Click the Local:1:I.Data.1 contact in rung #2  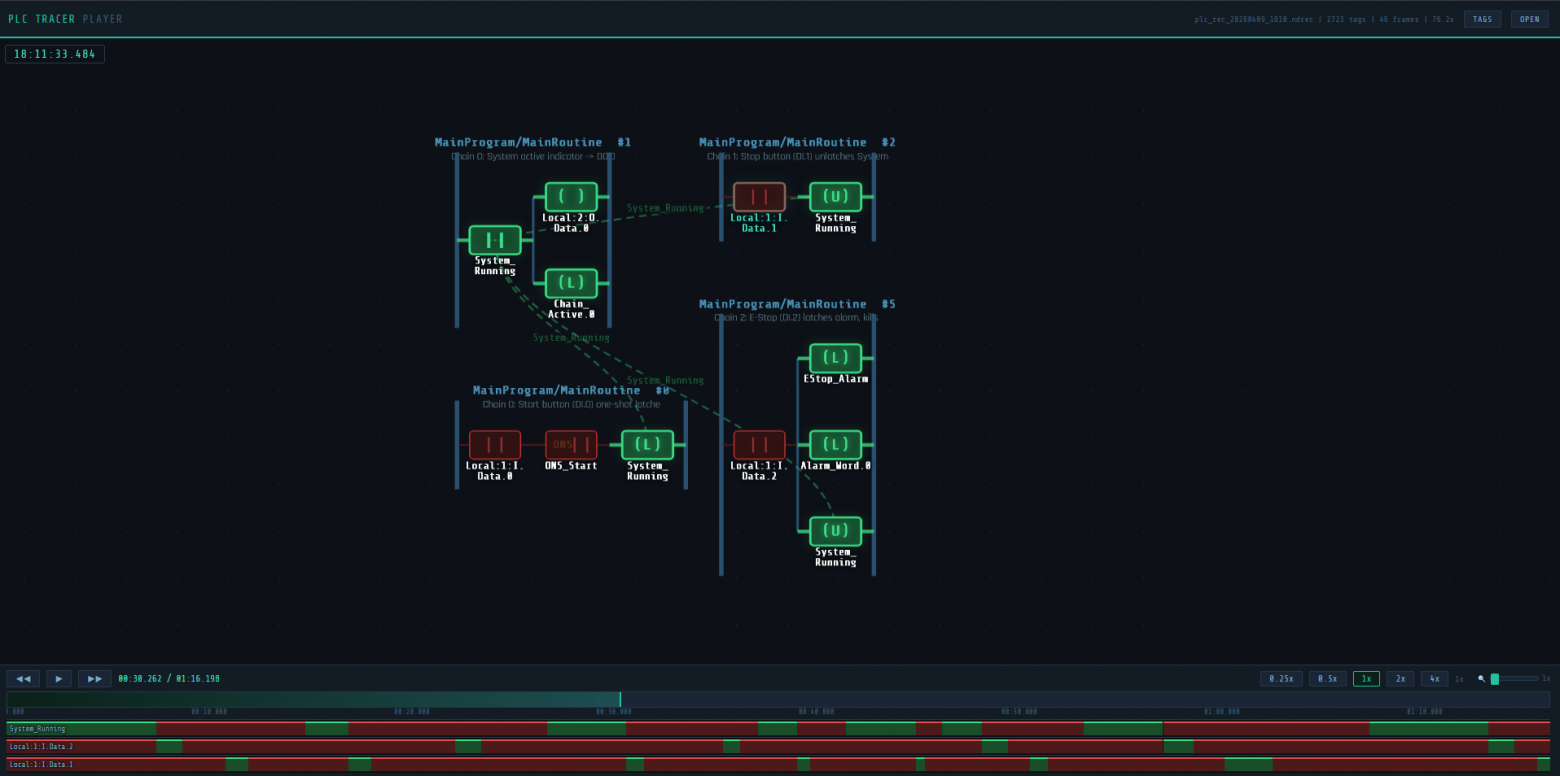759,197
